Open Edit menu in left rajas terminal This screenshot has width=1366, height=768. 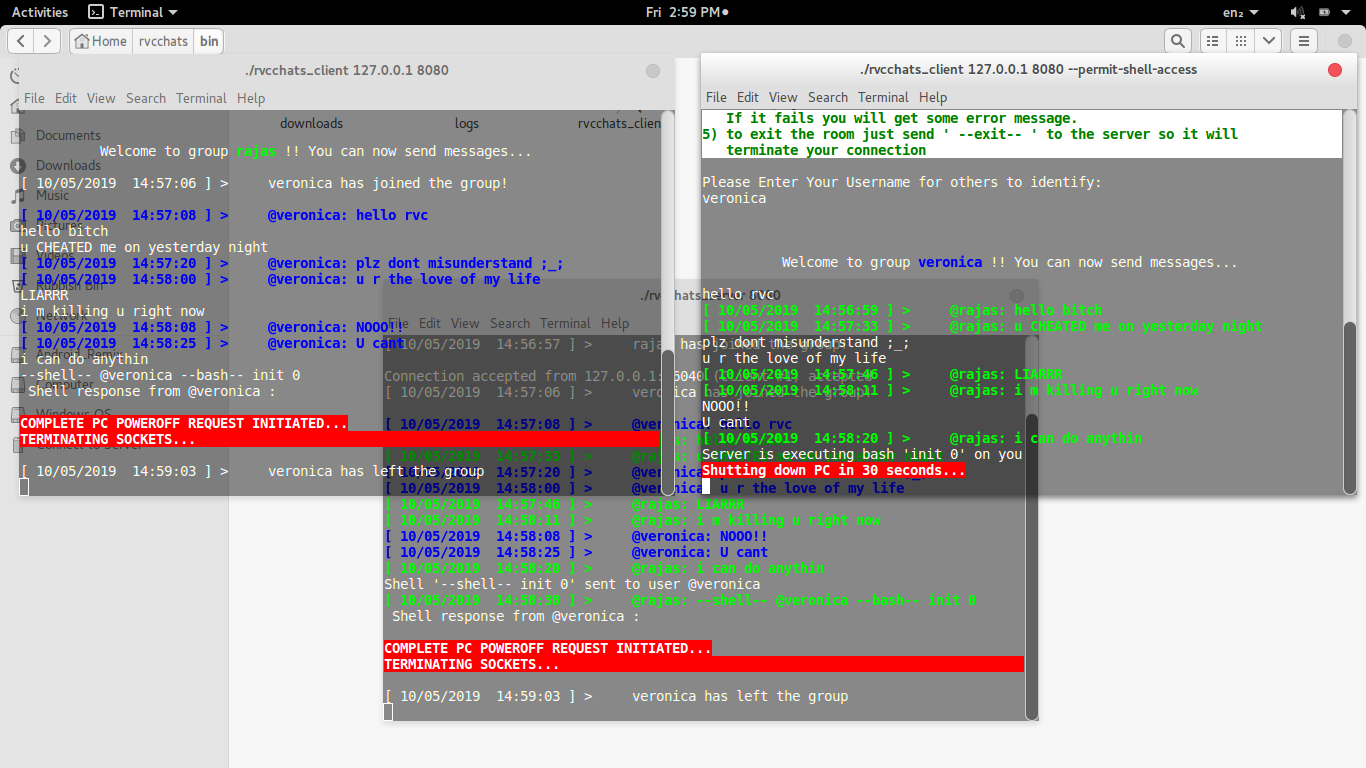[x=66, y=98]
